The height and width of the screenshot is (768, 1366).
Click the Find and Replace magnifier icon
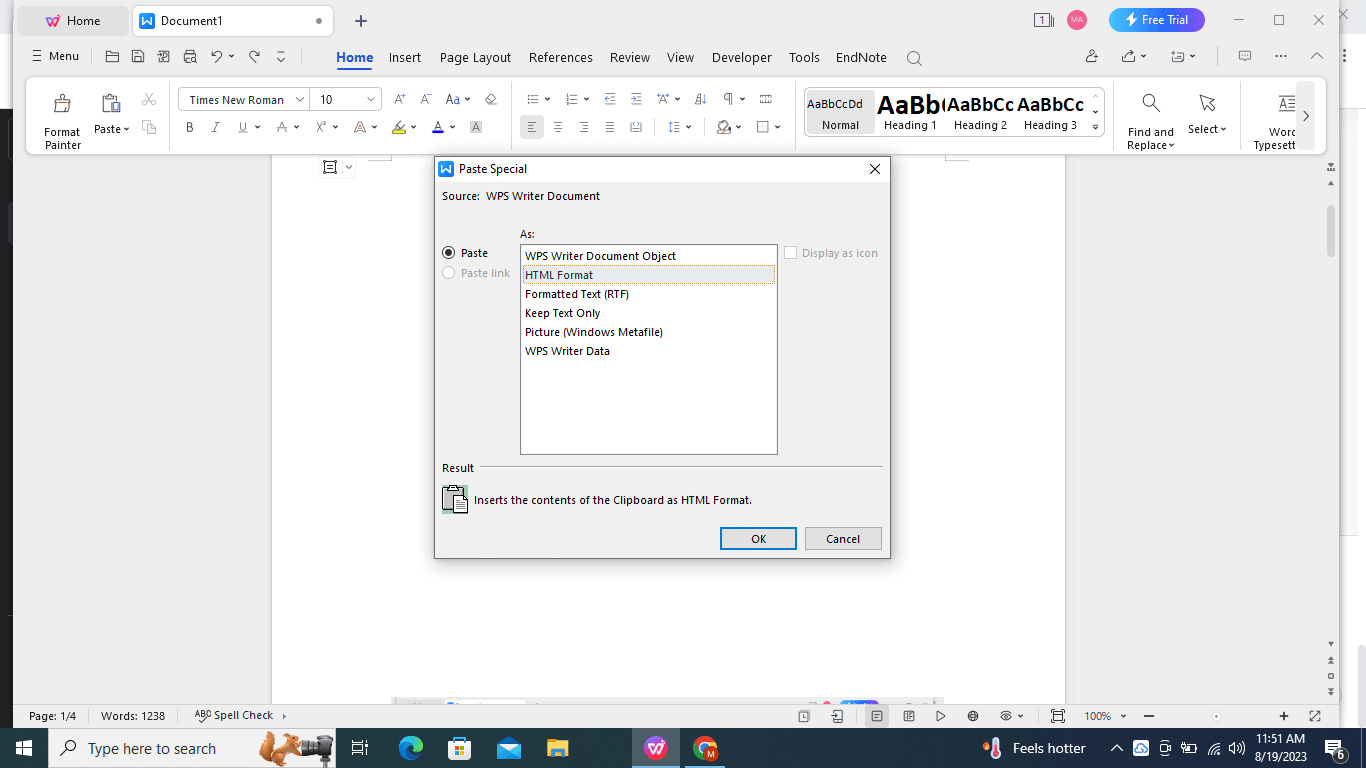1151,103
